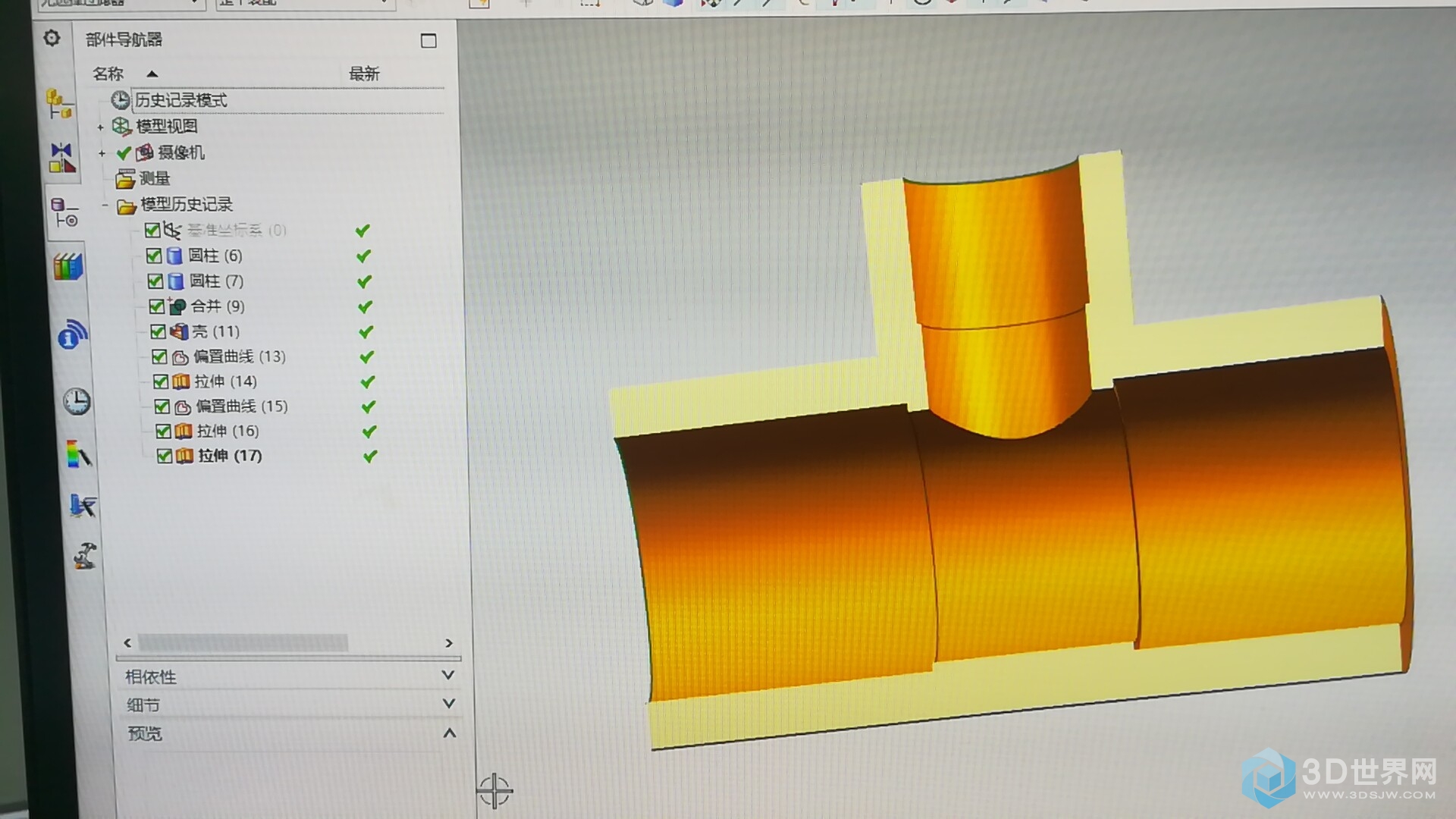Click the extrude icon of 拉伸 (14)
1456x819 pixels.
coord(181,381)
